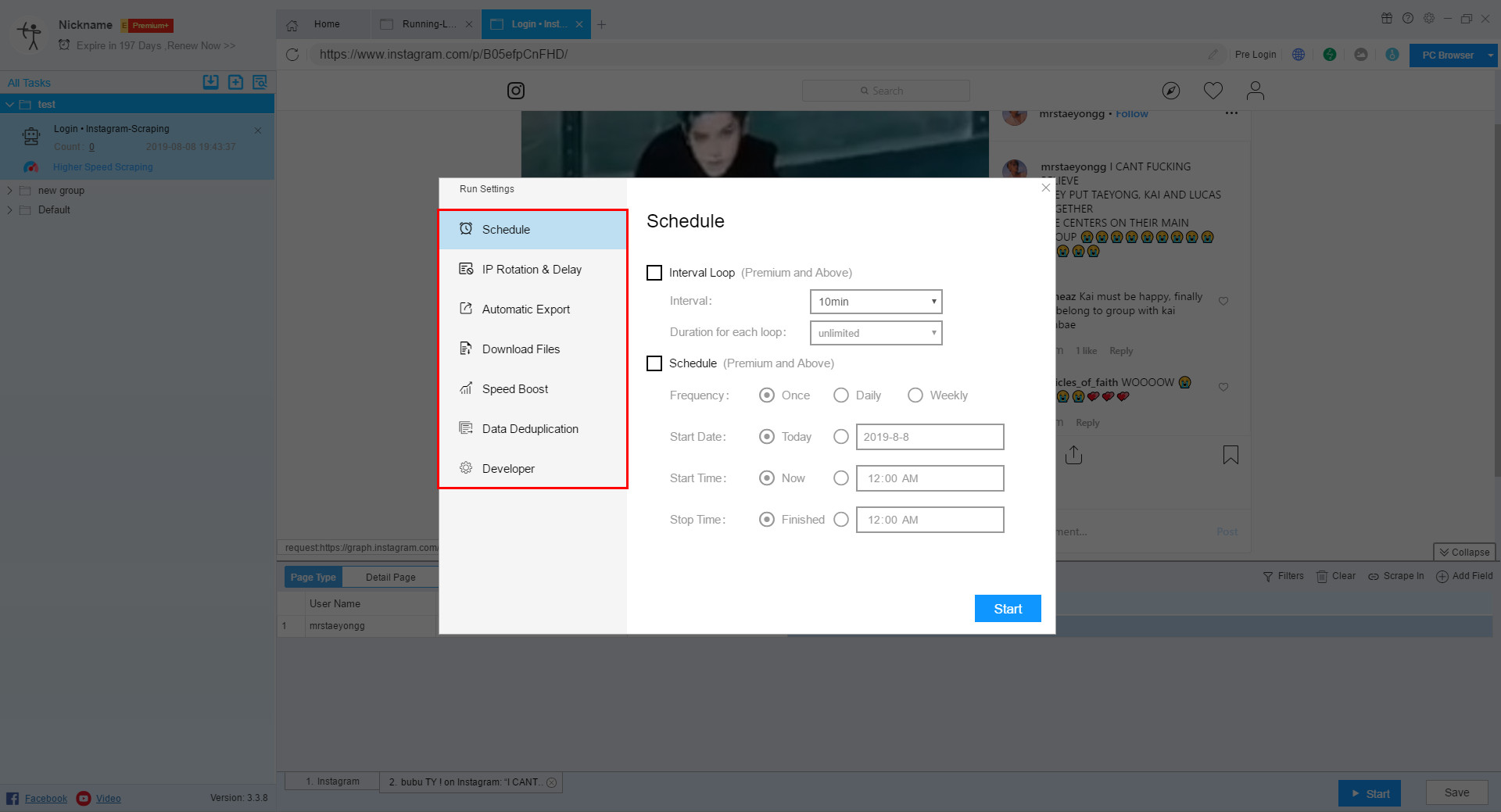Select custom start date radio button
Screen dimensions: 1501x812
coord(841,437)
